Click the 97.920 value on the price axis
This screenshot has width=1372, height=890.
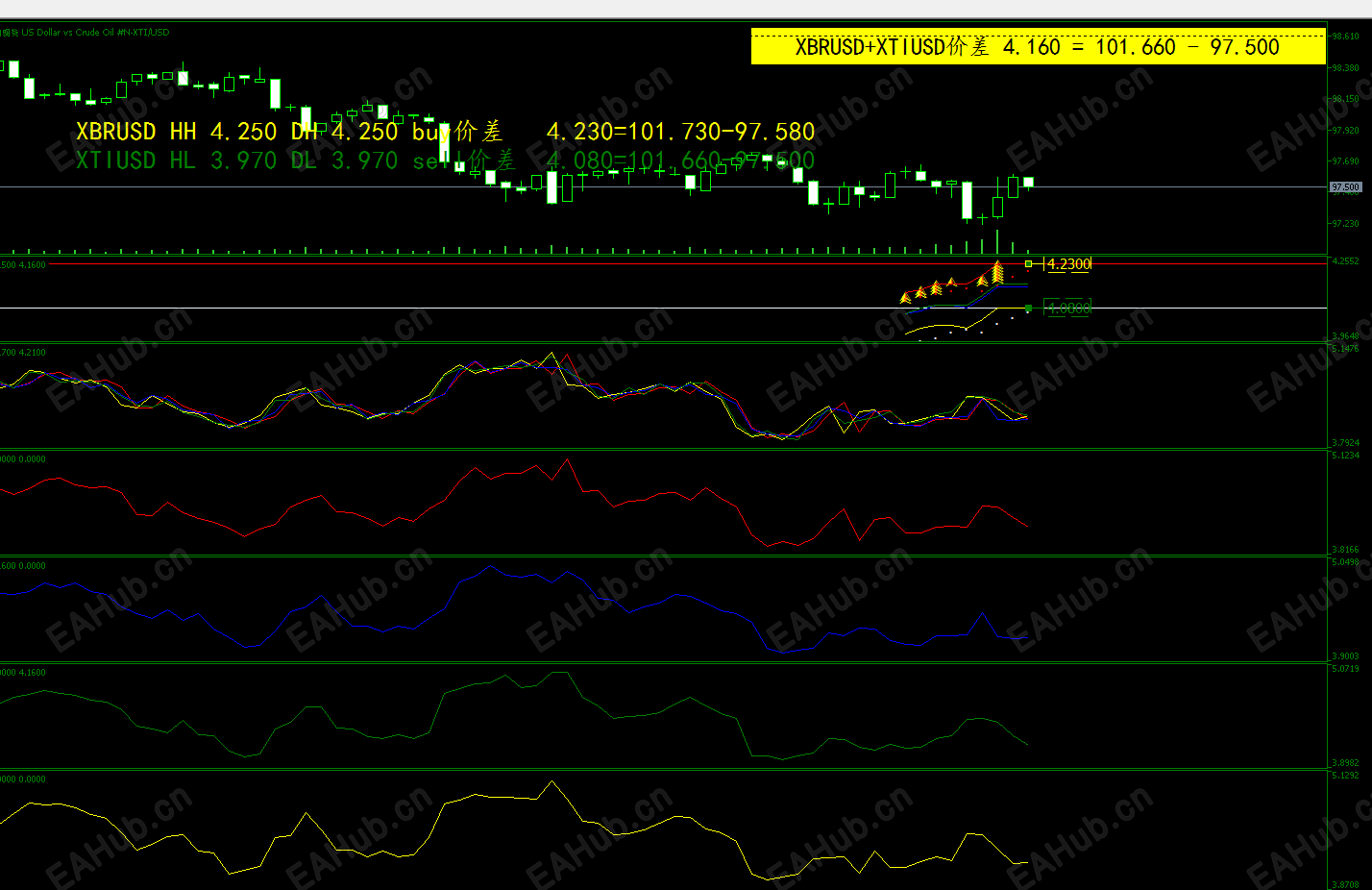1345,130
